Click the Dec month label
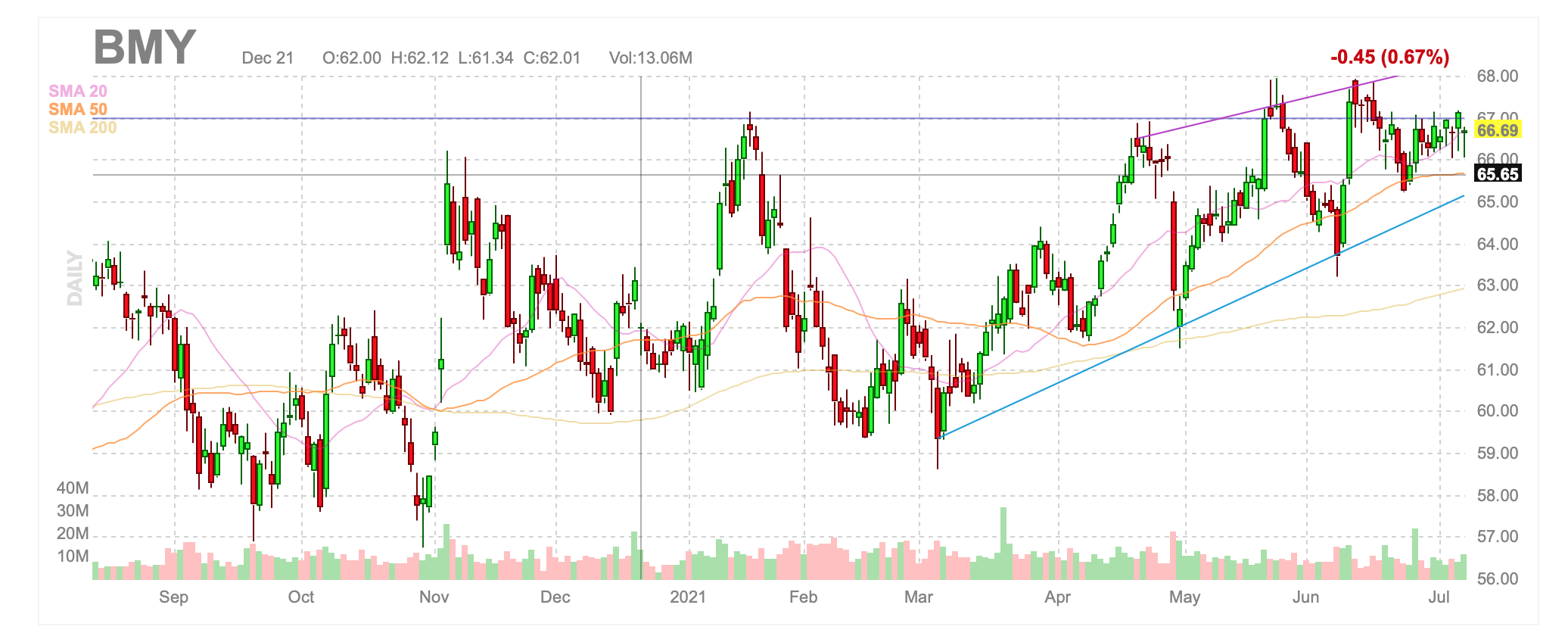1568x636 pixels. pyautogui.click(x=555, y=597)
